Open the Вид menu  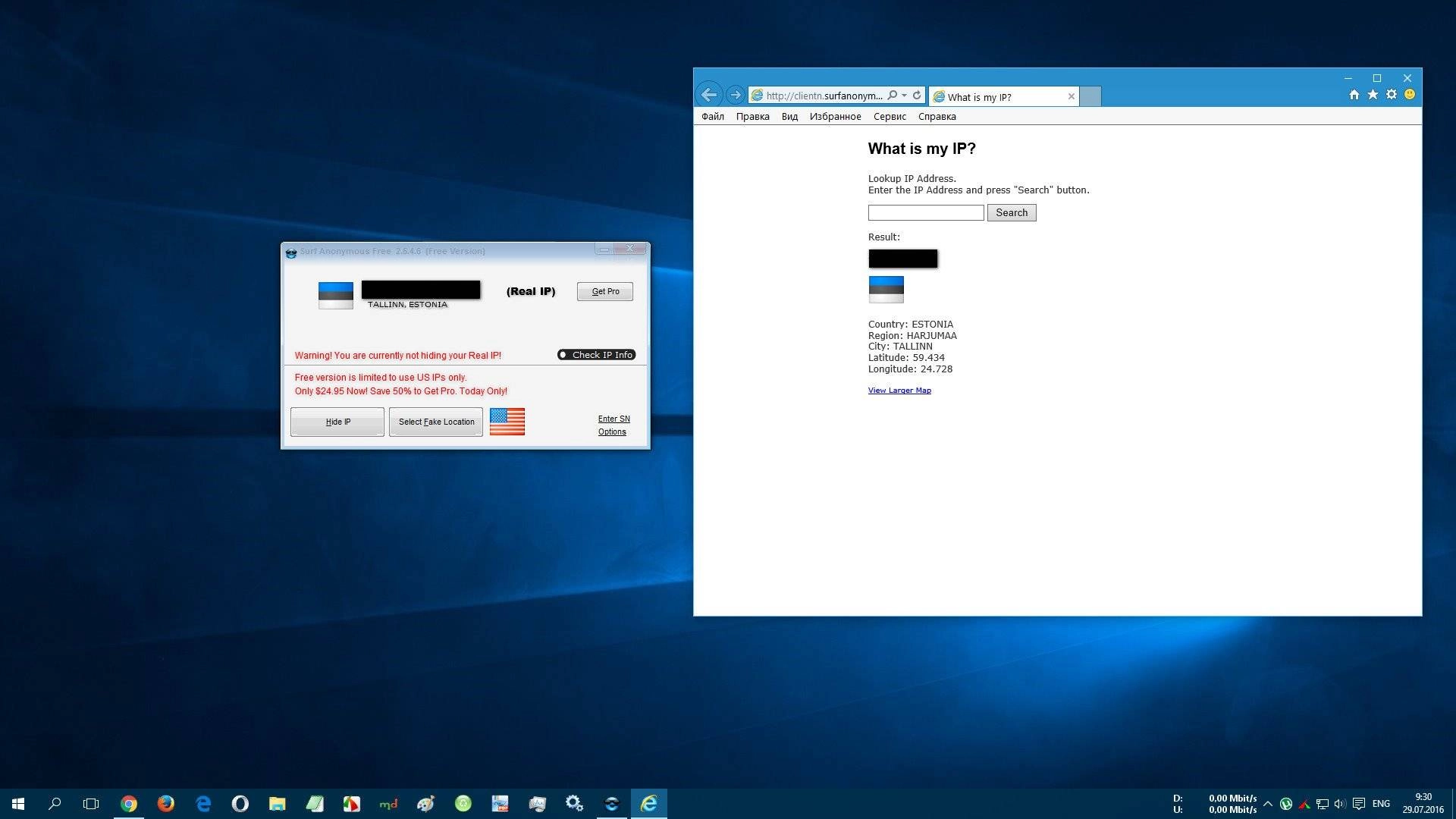[789, 116]
